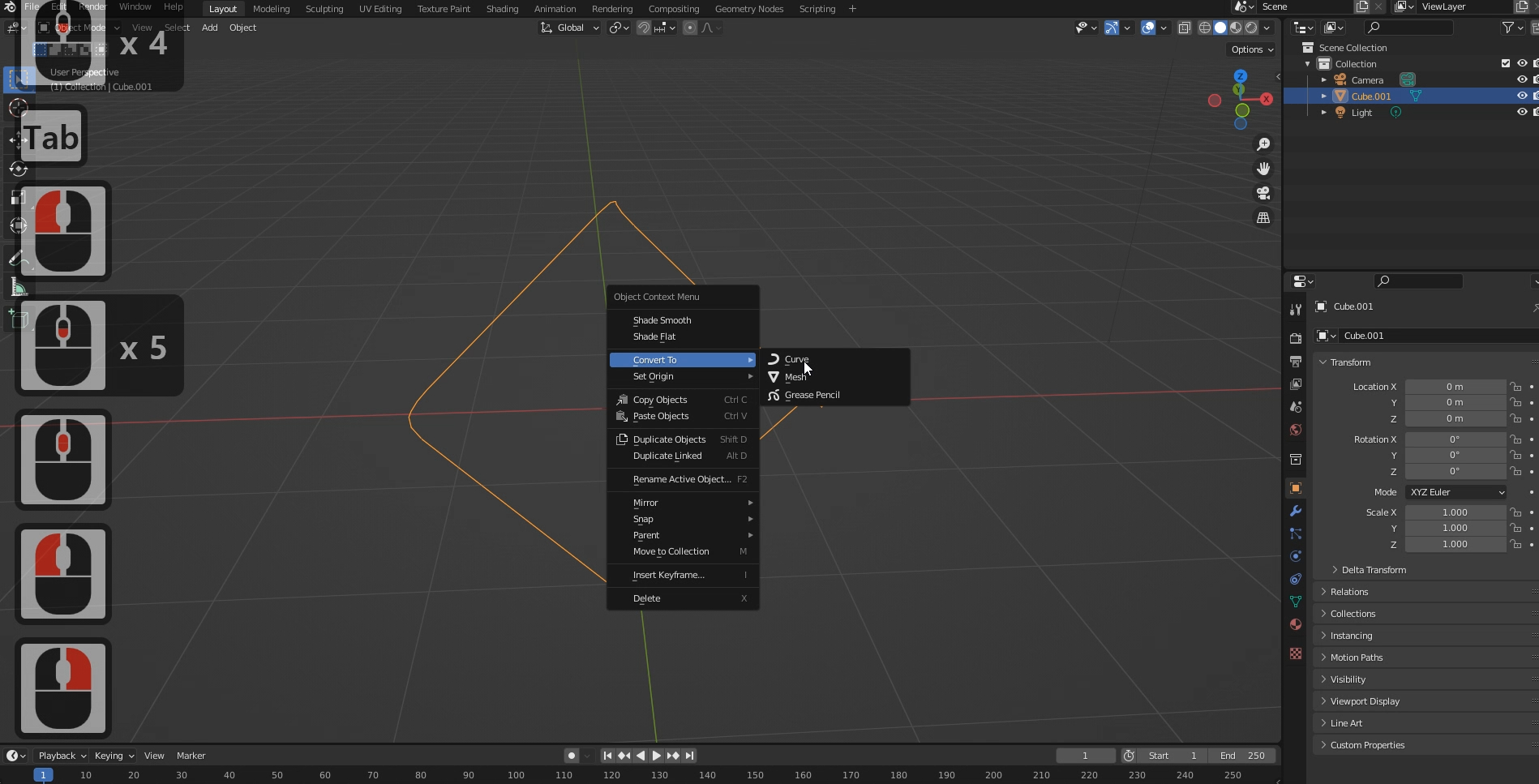Image resolution: width=1539 pixels, height=784 pixels.
Task: Click the zoom viewport magnifier icon
Action: (x=1263, y=144)
